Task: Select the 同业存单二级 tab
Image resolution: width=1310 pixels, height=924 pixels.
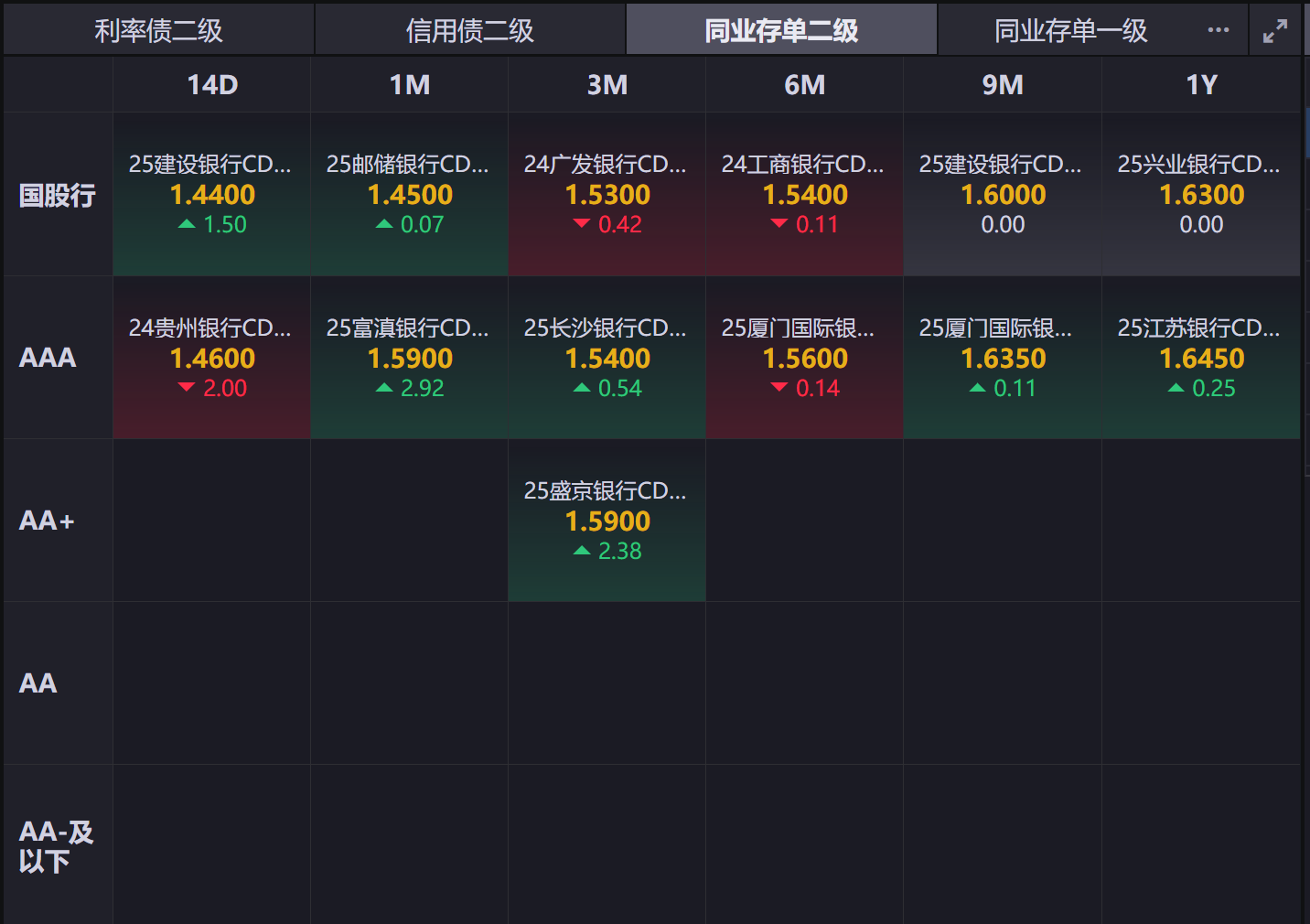Action: coord(781,30)
